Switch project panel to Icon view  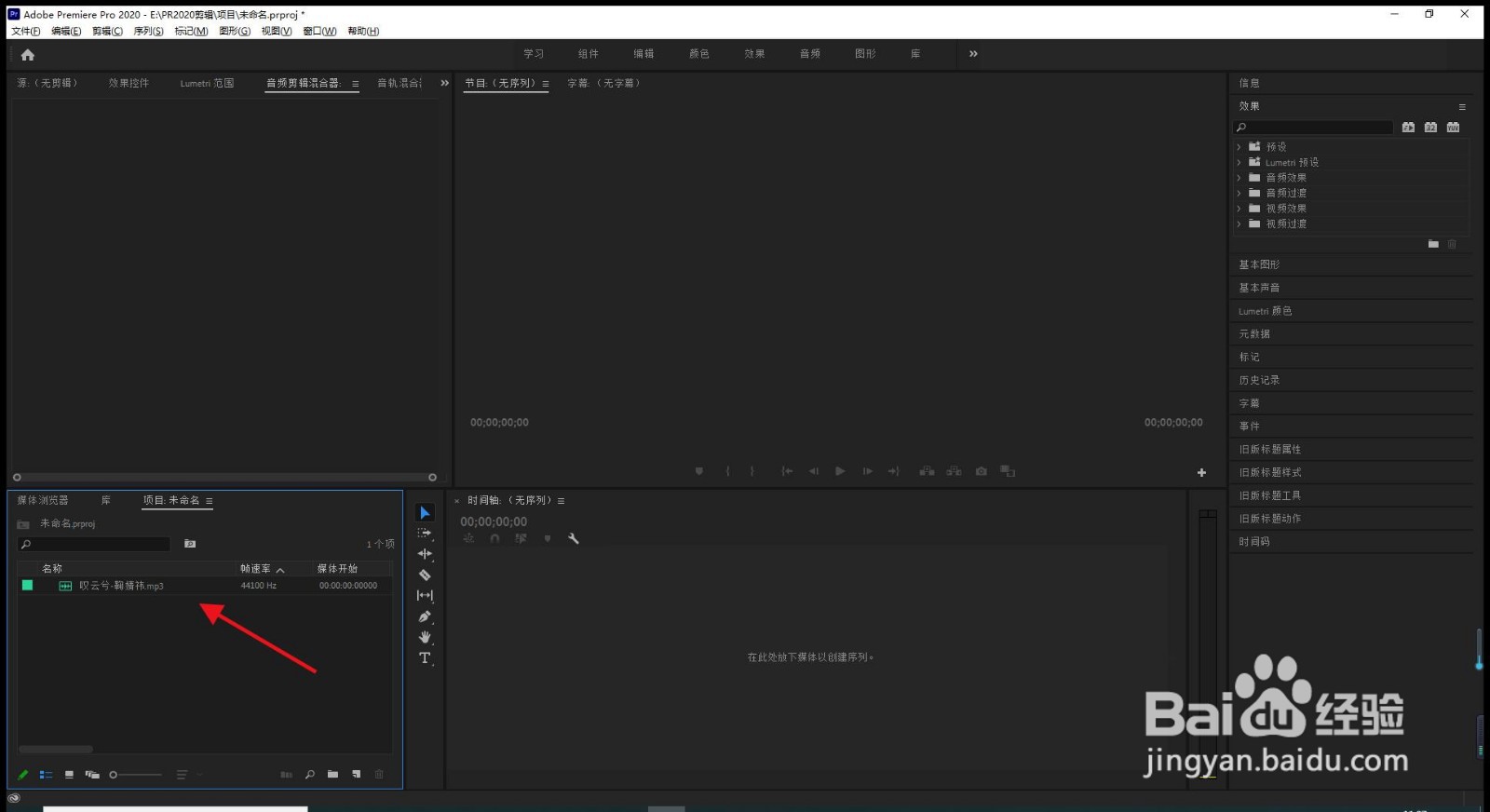point(69,775)
